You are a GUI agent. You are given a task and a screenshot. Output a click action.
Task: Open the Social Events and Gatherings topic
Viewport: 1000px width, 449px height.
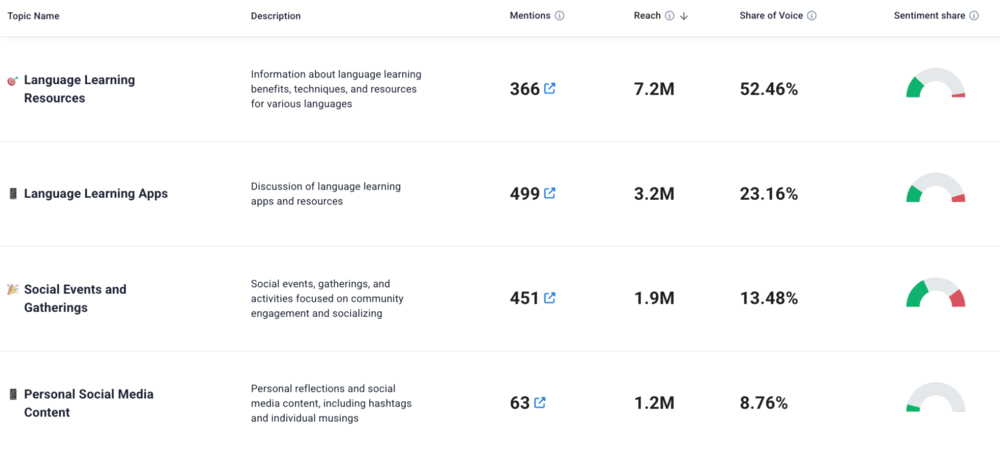coord(75,298)
